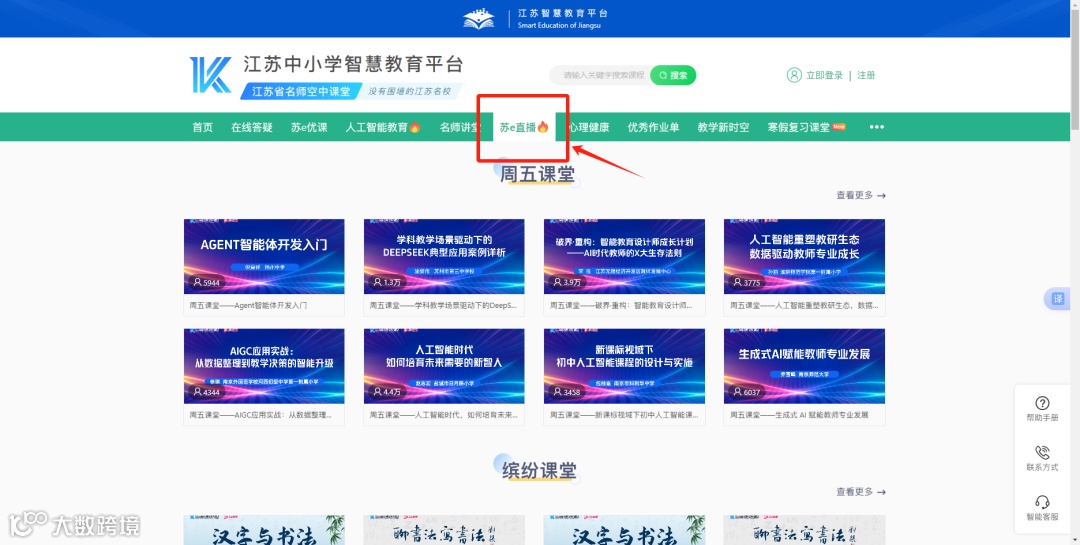This screenshot has height=545, width=1080.
Task: Select the 苏e直播 nav tab
Action: coord(524,127)
